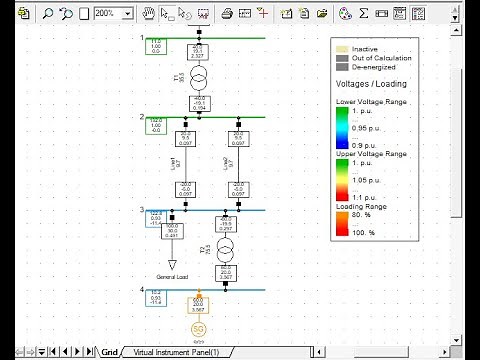Screen dimensions: 480x360
Task: Click the Inactive legend color swatch
Action: click(x=342, y=49)
